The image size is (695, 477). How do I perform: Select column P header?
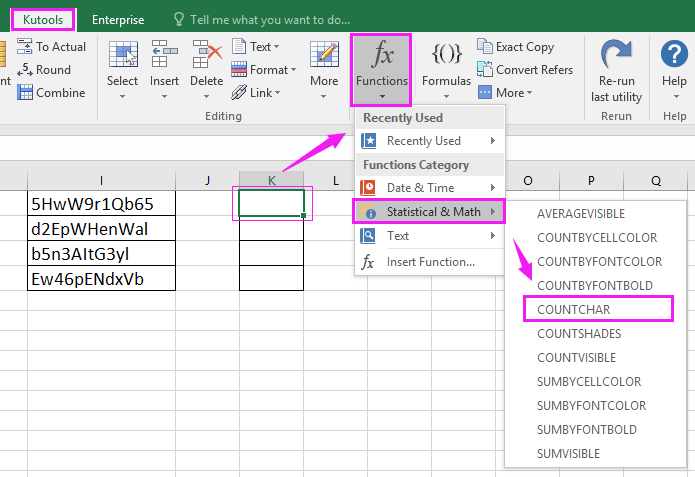click(x=591, y=180)
